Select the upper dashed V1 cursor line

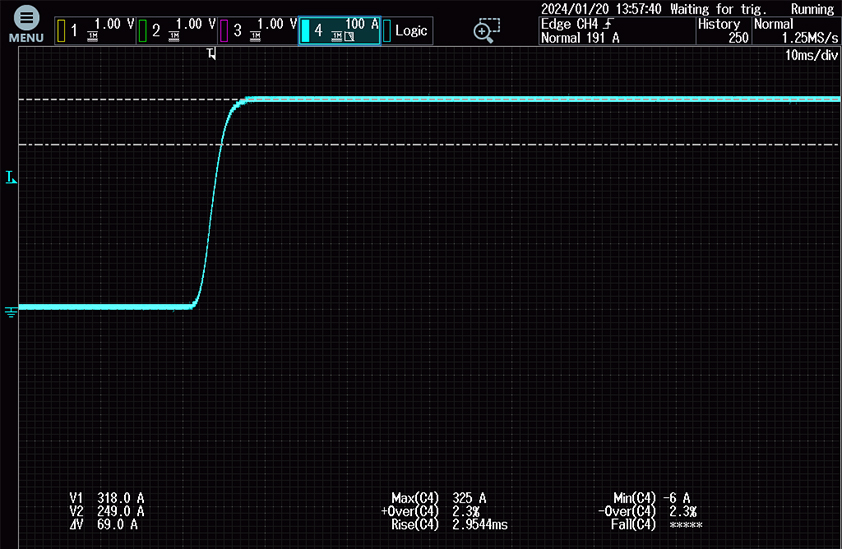pos(500,100)
